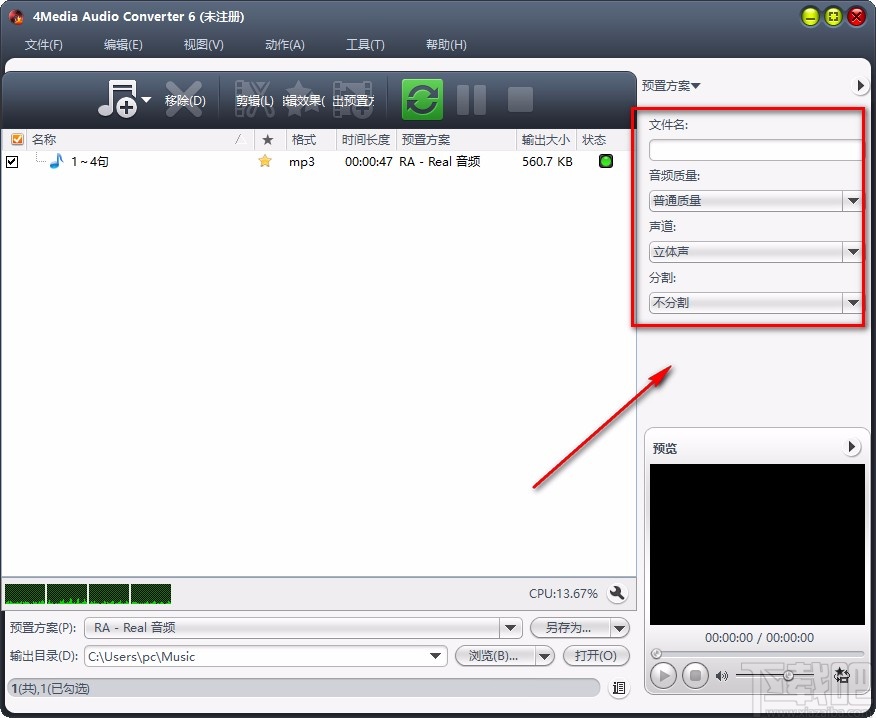
Task: Click the Pause conversion icon
Action: coord(470,98)
